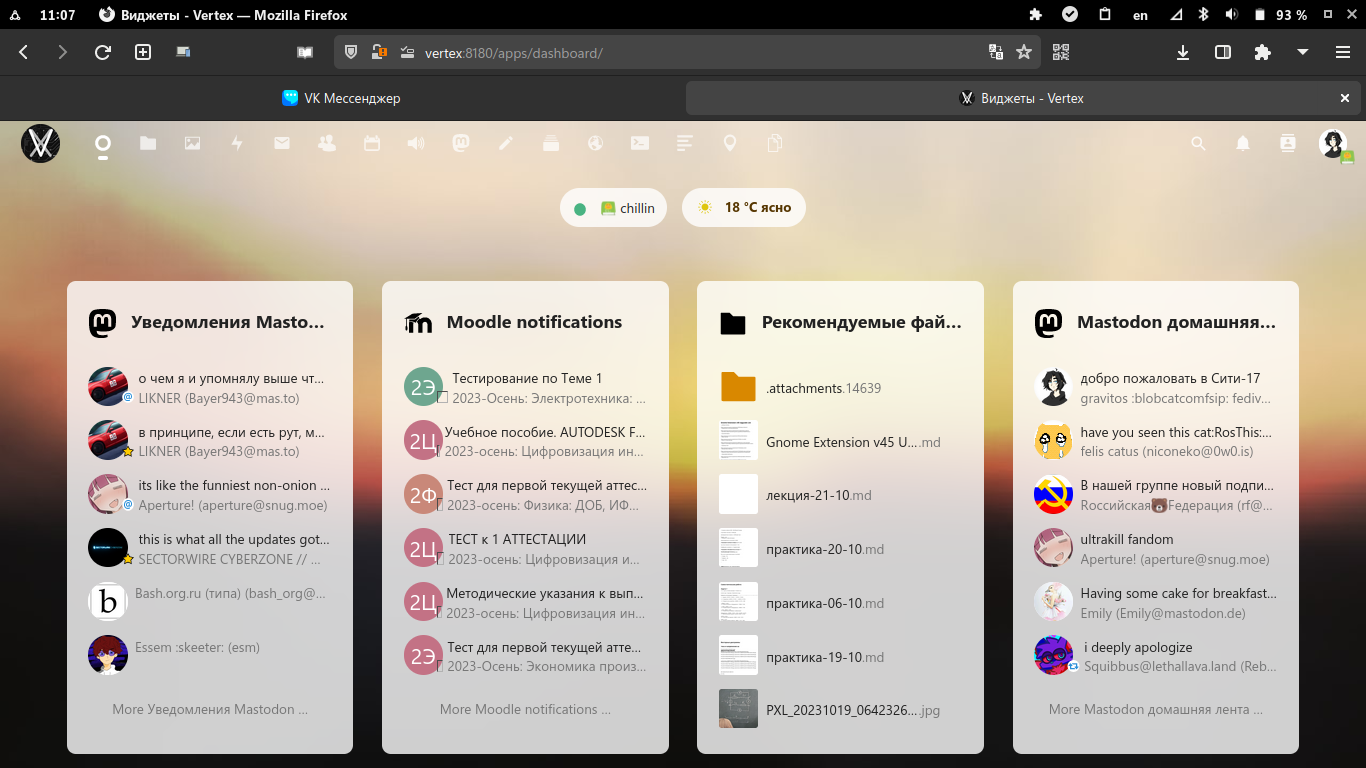Open the notifications bell icon
Image resolution: width=1366 pixels, height=768 pixels.
[1243, 144]
